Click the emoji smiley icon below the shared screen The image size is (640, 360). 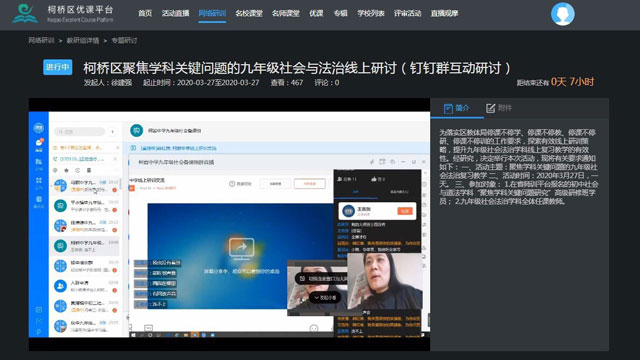click(x=313, y=329)
